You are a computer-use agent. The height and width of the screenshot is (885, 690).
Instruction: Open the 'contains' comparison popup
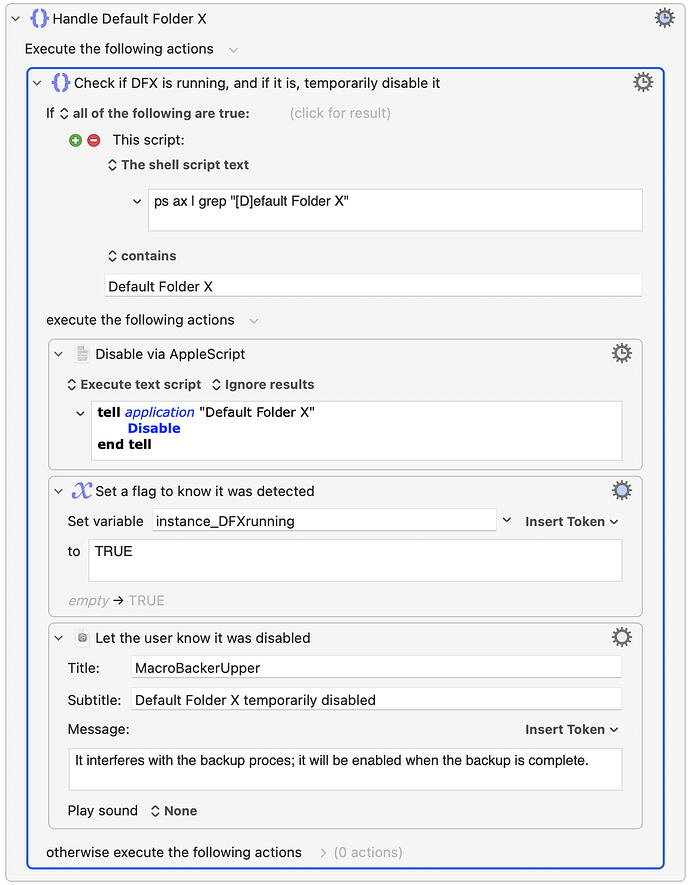point(142,256)
